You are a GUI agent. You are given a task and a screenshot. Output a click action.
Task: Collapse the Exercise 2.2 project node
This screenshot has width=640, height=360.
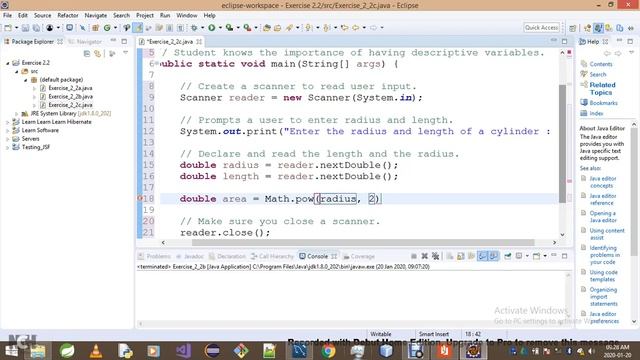[x=7, y=63]
